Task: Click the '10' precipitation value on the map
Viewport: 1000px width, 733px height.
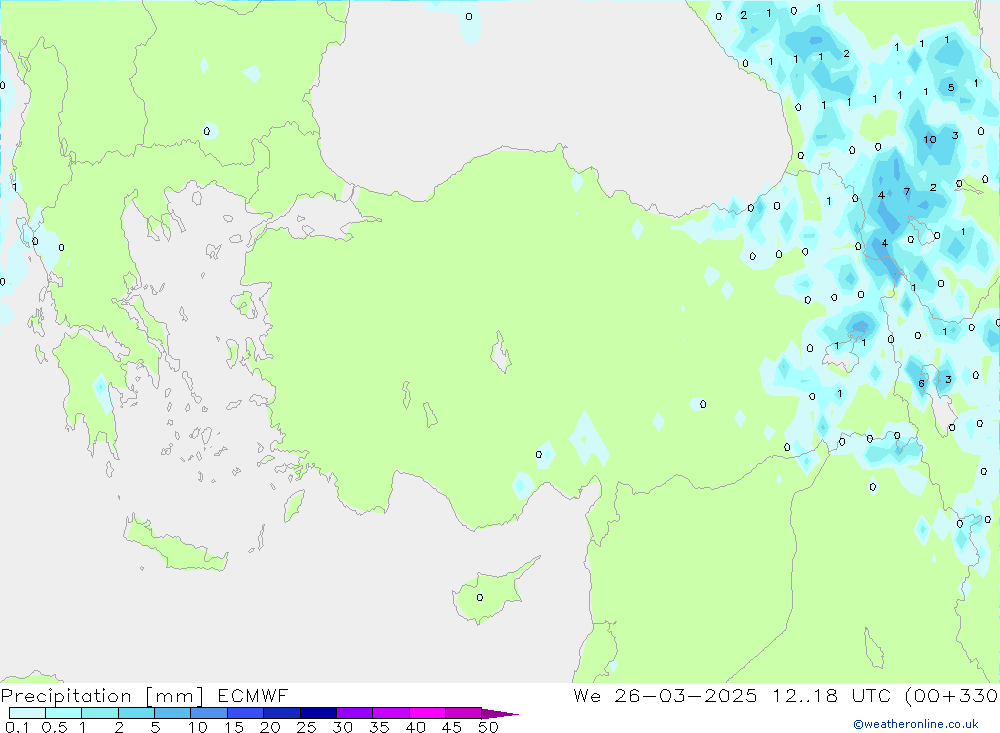Action: point(930,139)
